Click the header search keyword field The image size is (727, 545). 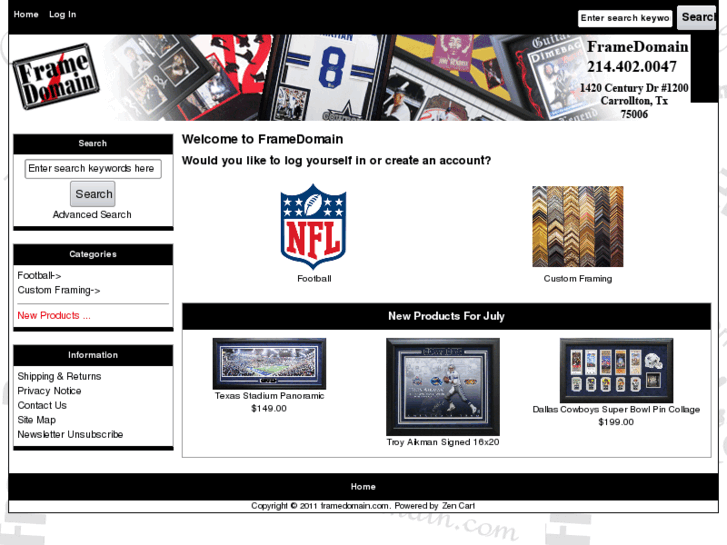(625, 18)
